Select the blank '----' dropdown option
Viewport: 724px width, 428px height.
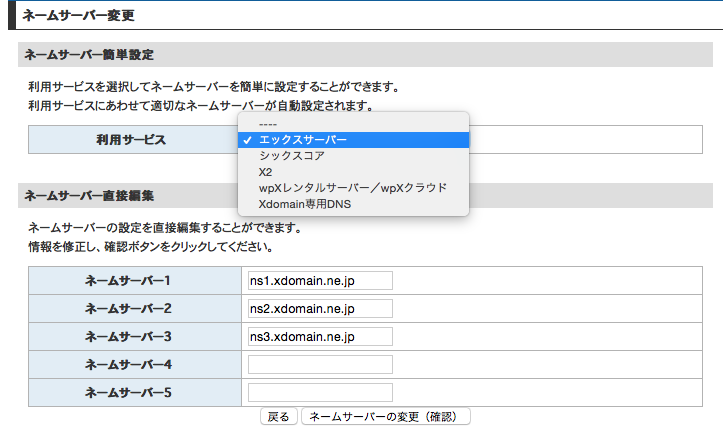click(353, 124)
